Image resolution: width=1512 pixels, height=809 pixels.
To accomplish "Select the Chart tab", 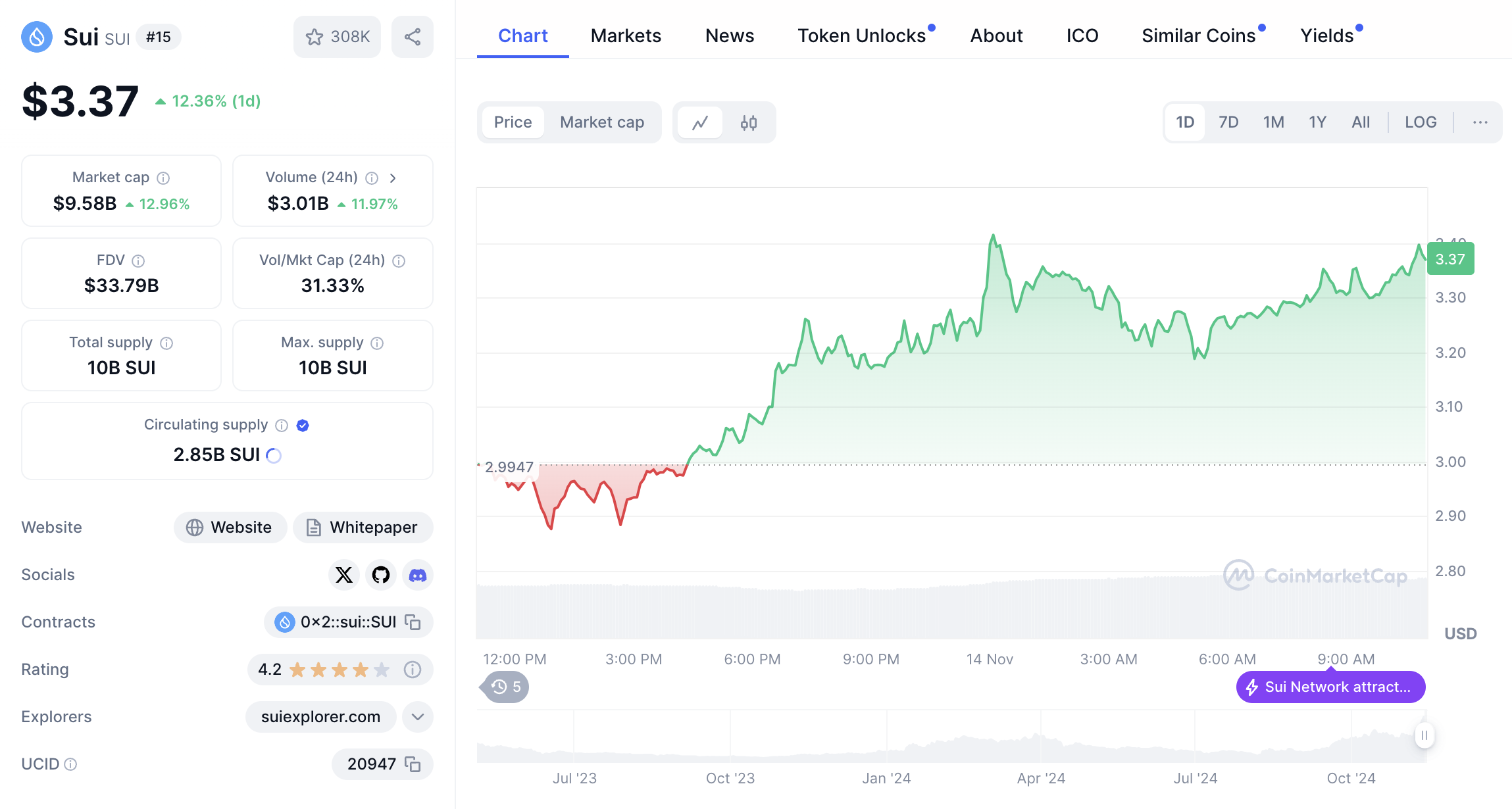I will coord(523,36).
